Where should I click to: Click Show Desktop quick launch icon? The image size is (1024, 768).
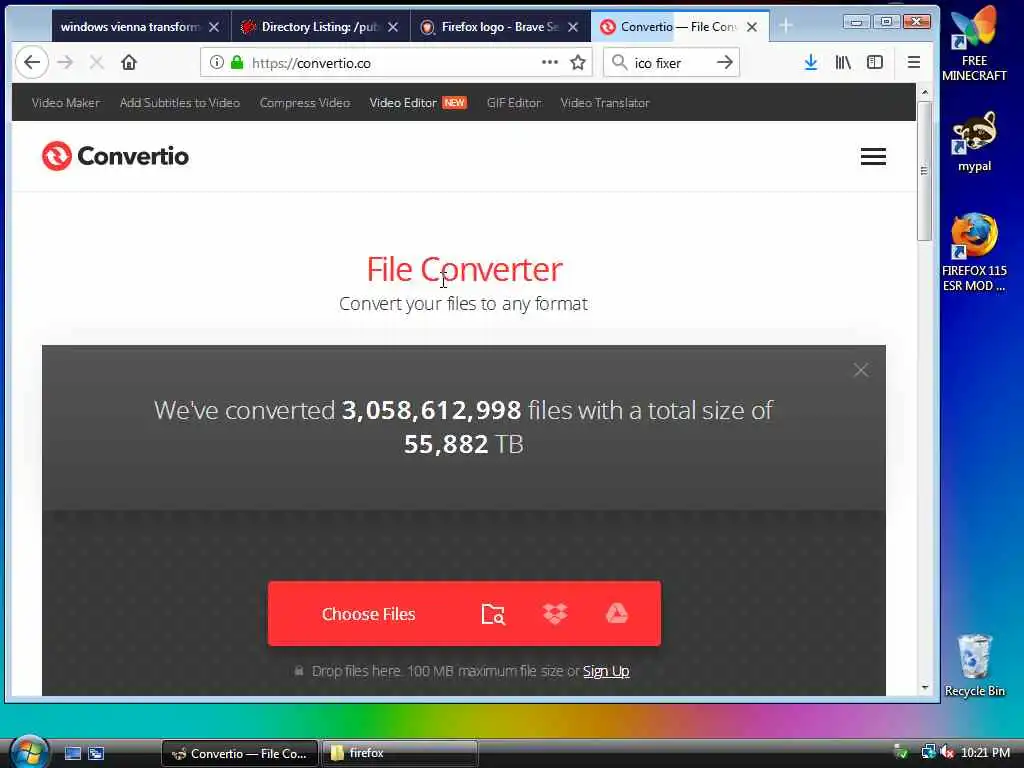point(72,754)
